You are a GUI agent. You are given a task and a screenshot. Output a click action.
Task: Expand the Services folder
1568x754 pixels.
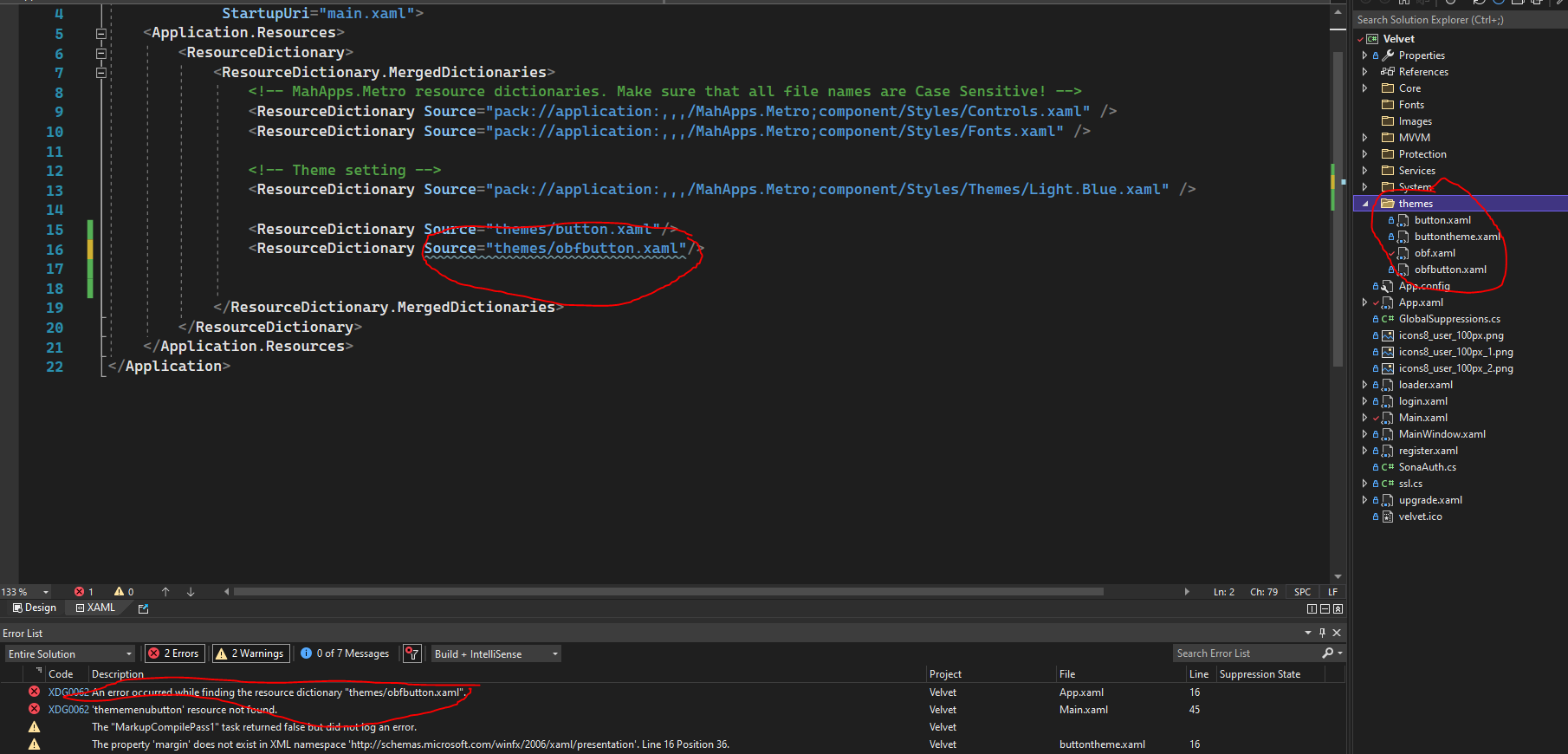click(1364, 171)
